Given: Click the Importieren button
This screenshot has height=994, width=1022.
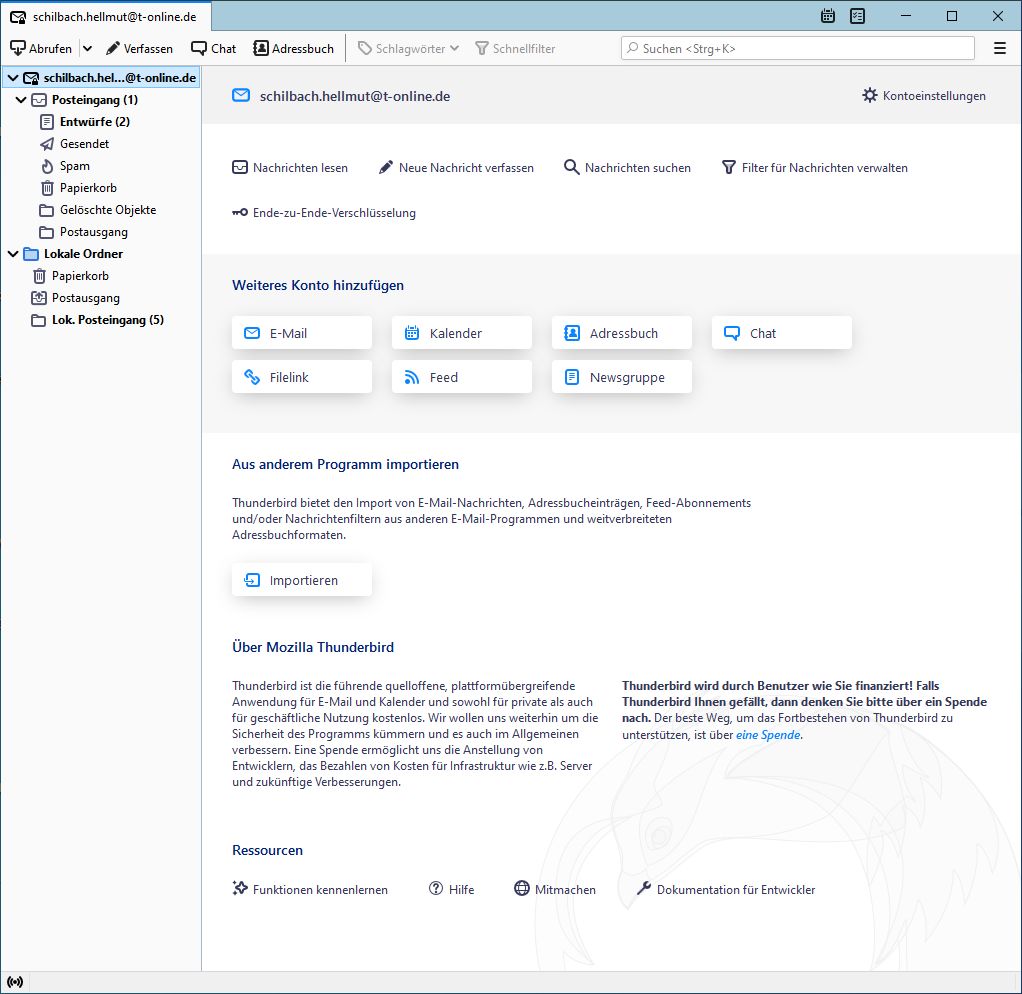Looking at the screenshot, I should coord(302,580).
